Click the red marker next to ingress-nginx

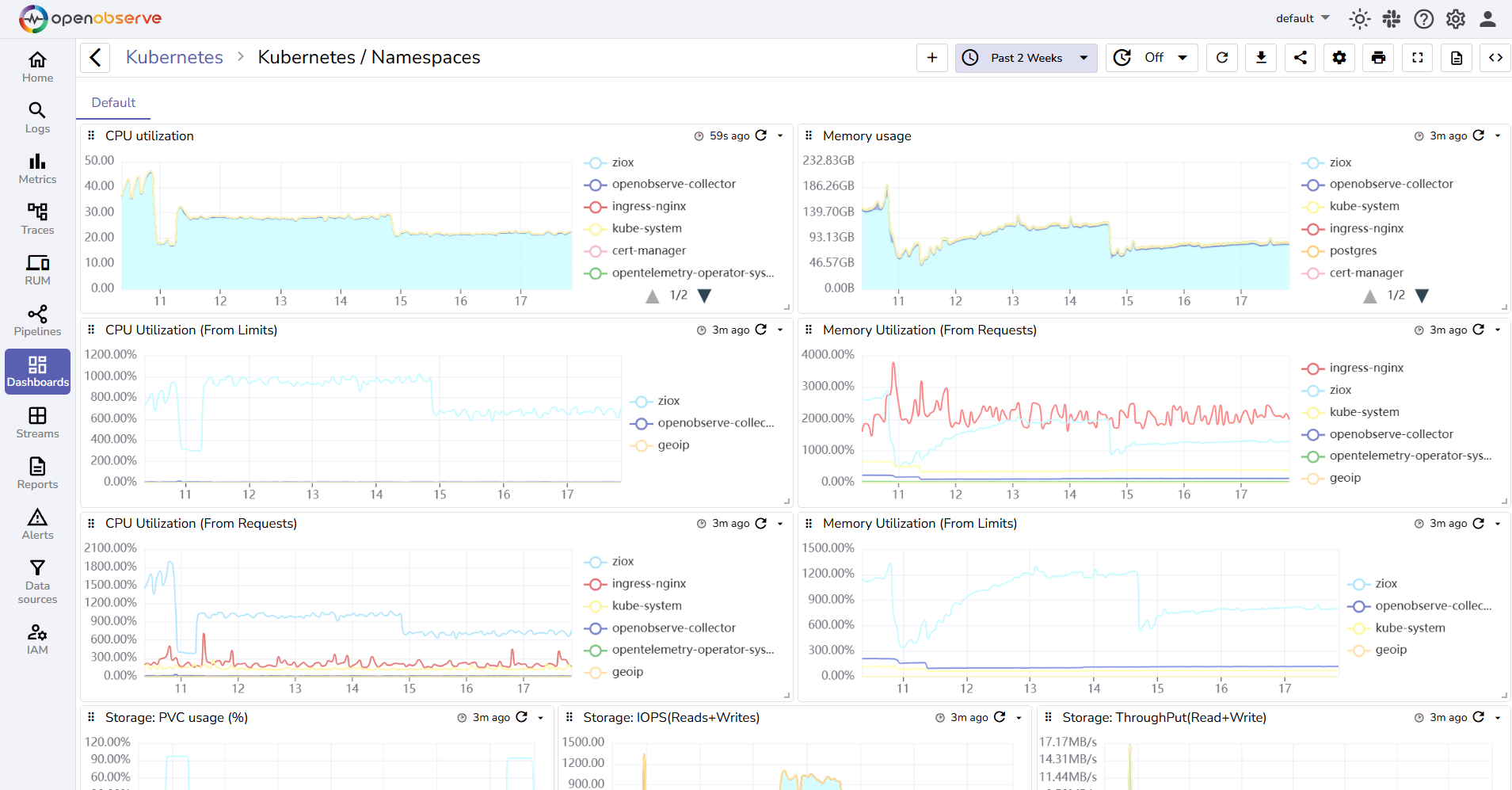(594, 206)
